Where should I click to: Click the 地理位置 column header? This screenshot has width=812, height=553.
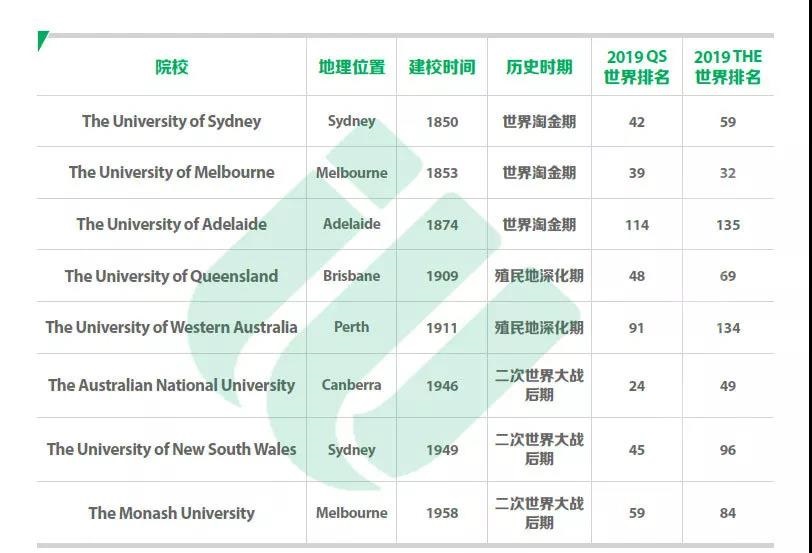[x=352, y=67]
